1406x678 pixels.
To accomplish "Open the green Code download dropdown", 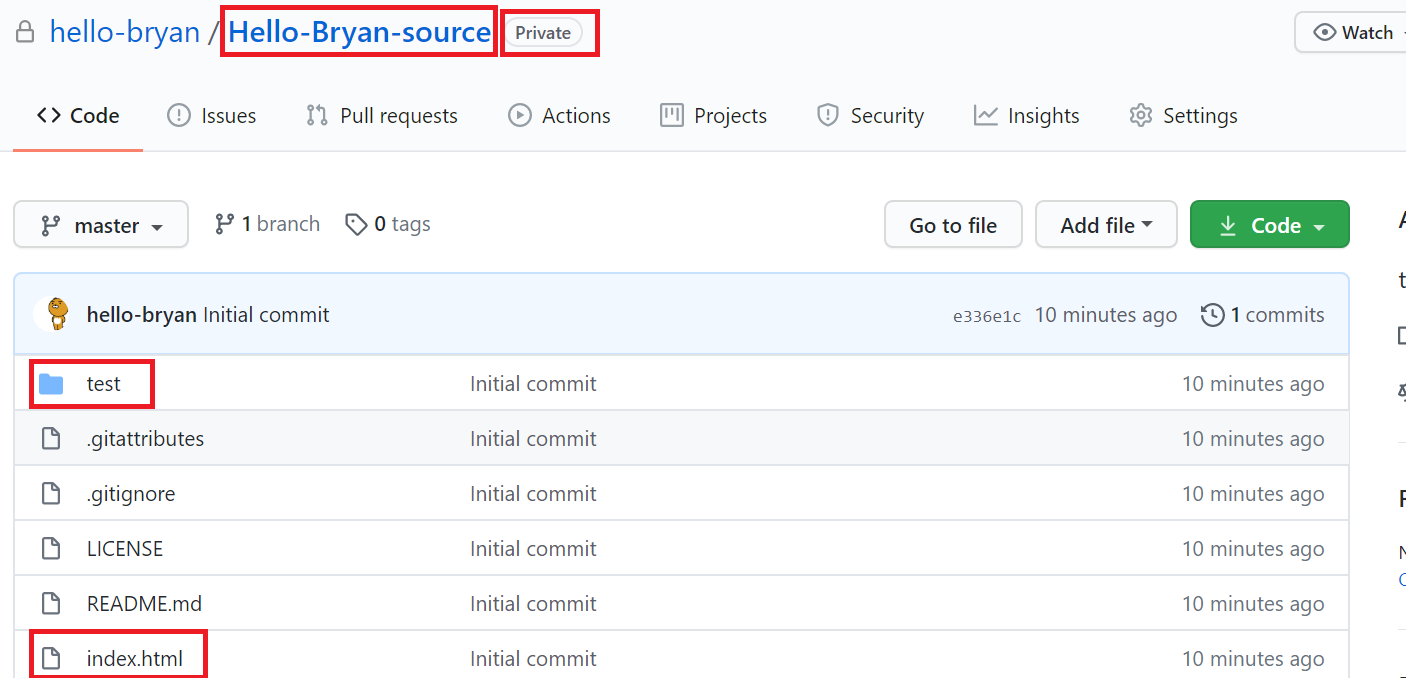I will (x=1270, y=225).
